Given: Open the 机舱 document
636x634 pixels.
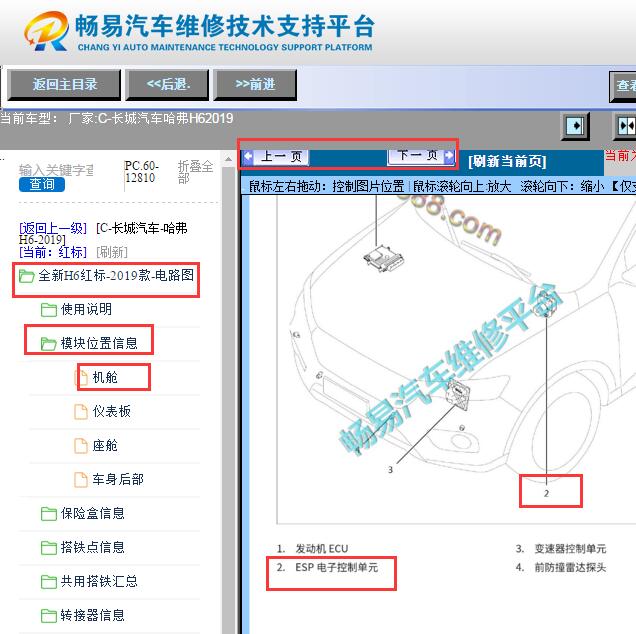Looking at the screenshot, I should [x=105, y=378].
